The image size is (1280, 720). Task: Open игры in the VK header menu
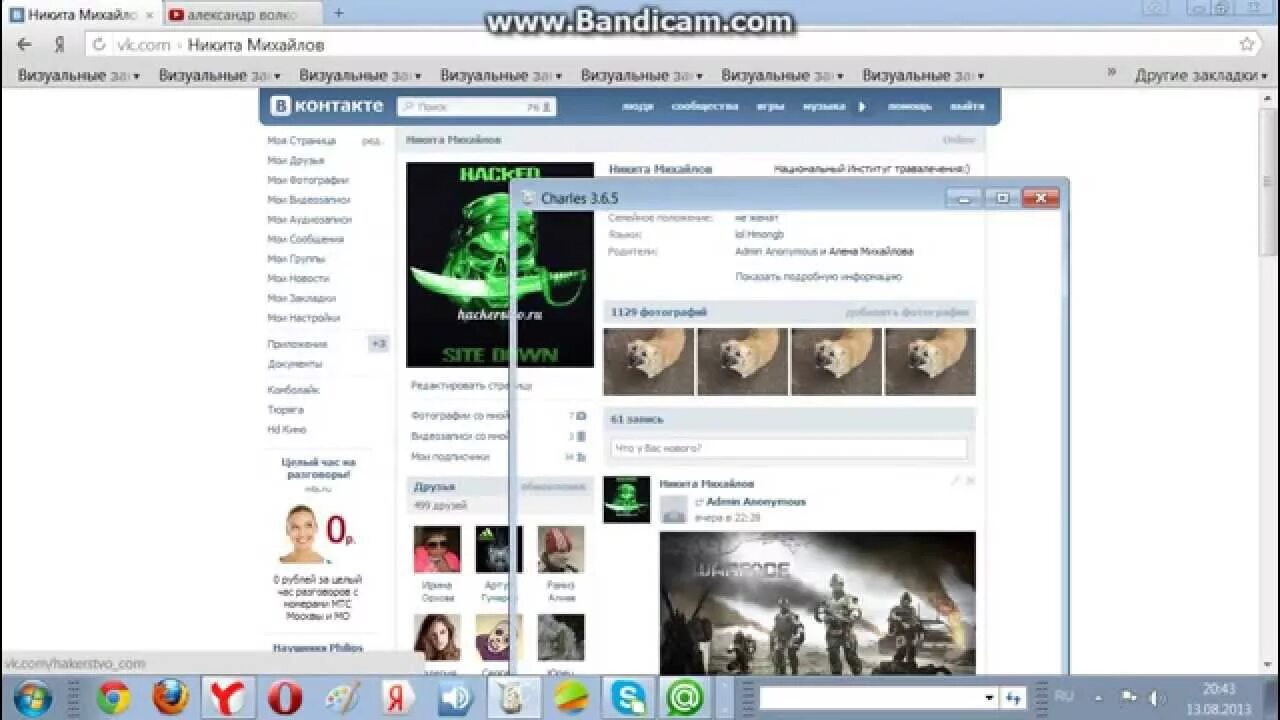click(770, 106)
